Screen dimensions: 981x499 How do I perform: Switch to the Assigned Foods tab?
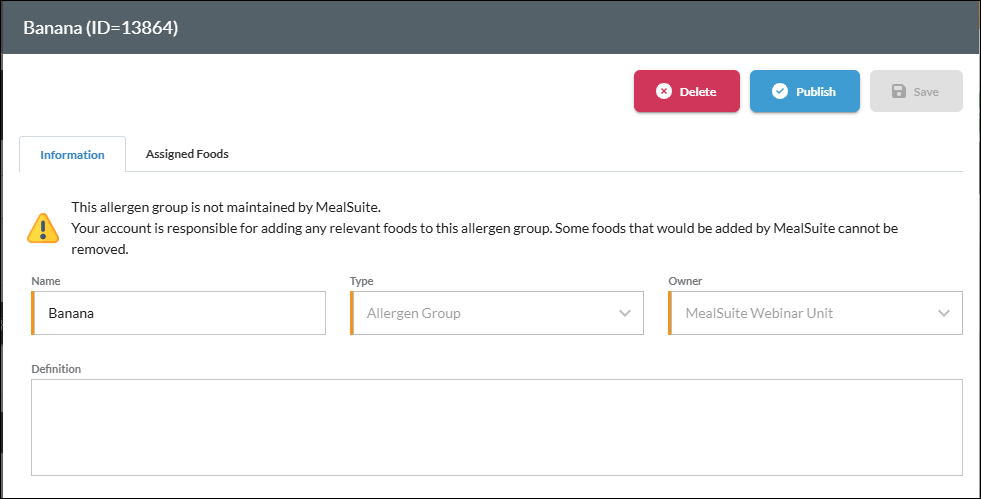[x=187, y=154]
